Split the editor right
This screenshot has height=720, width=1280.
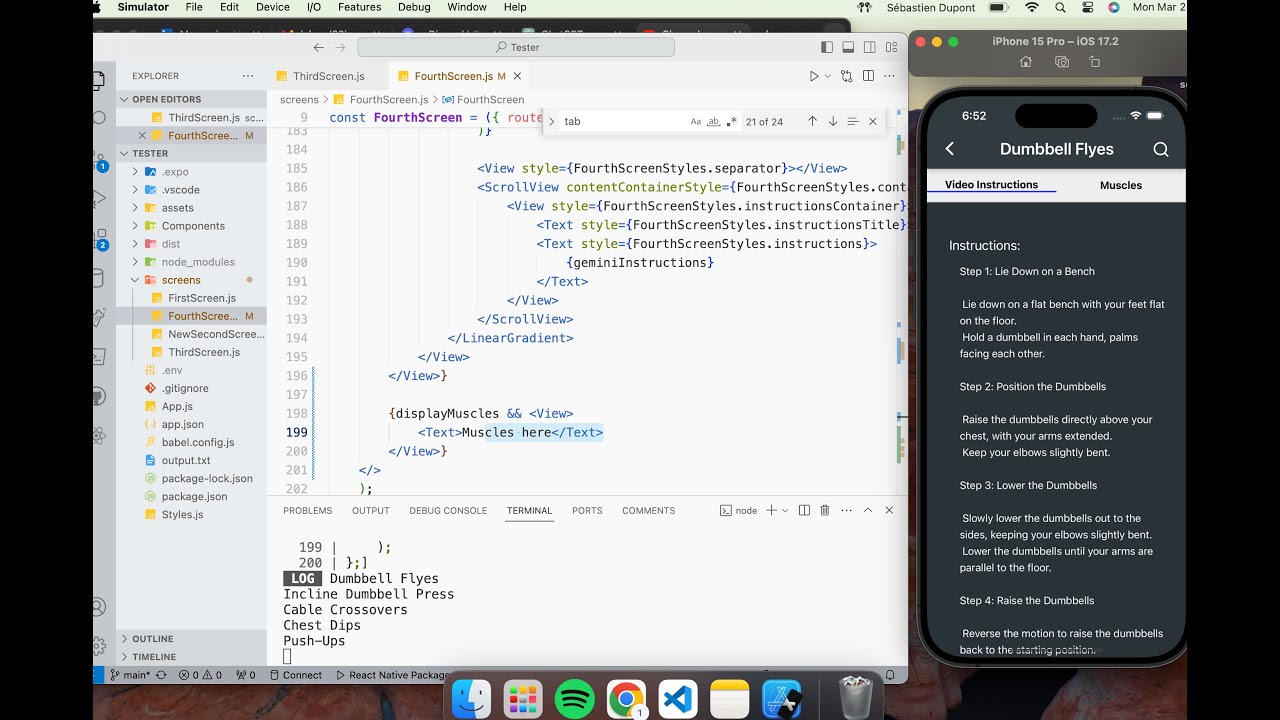point(868,76)
